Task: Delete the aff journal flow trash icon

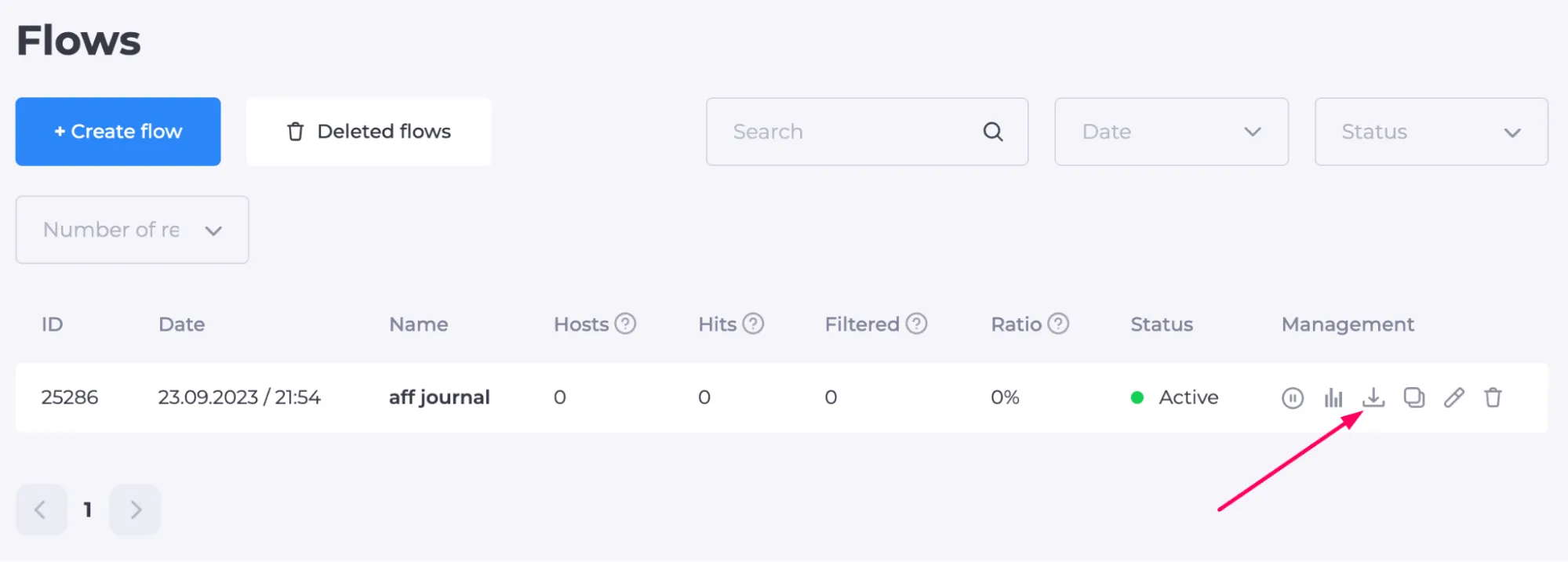Action: [1493, 398]
